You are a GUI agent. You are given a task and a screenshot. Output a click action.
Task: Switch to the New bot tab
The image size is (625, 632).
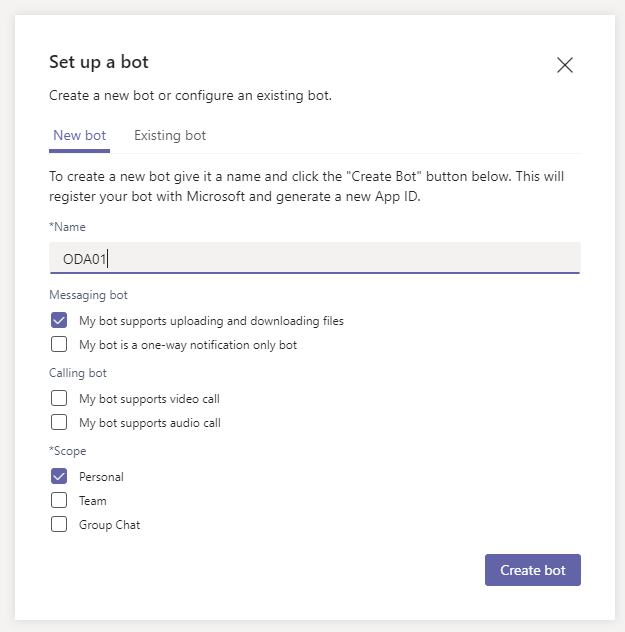79,136
